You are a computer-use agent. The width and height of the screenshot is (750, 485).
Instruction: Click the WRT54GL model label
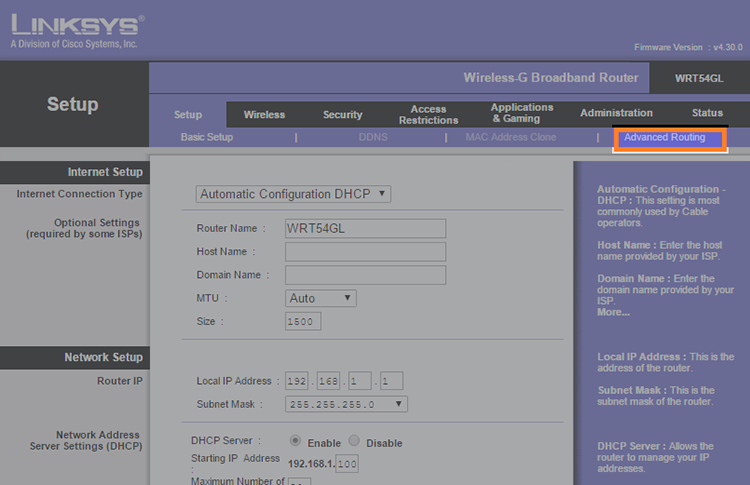699,78
